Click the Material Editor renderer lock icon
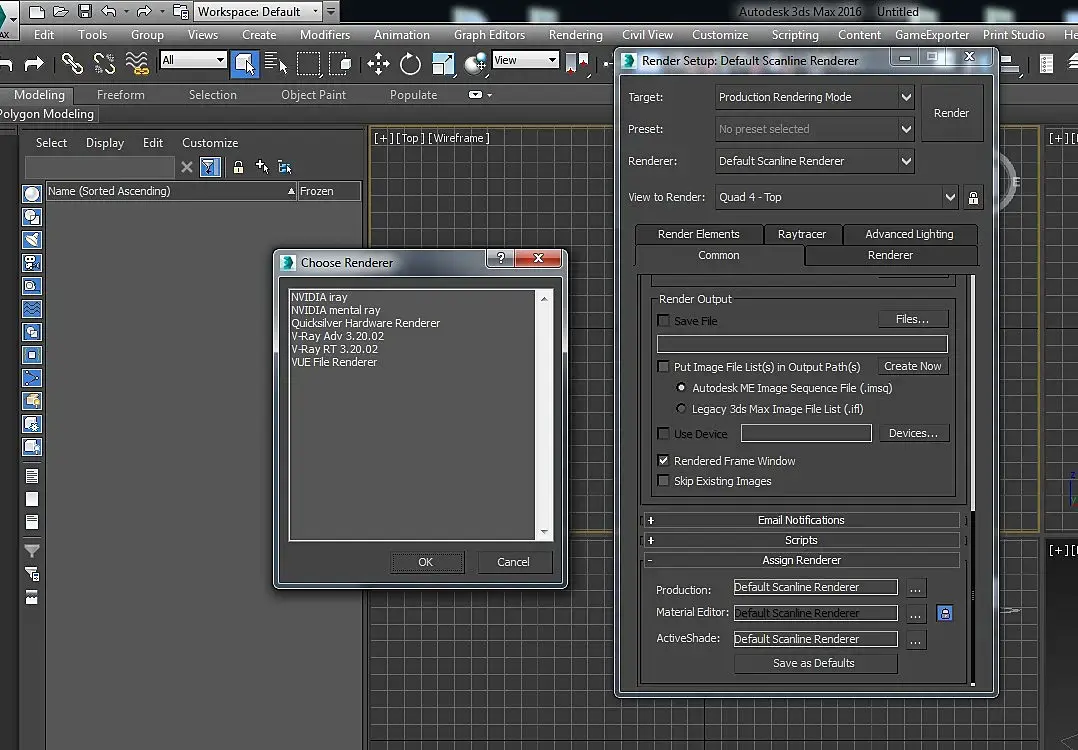This screenshot has height=750, width=1078. tap(945, 613)
